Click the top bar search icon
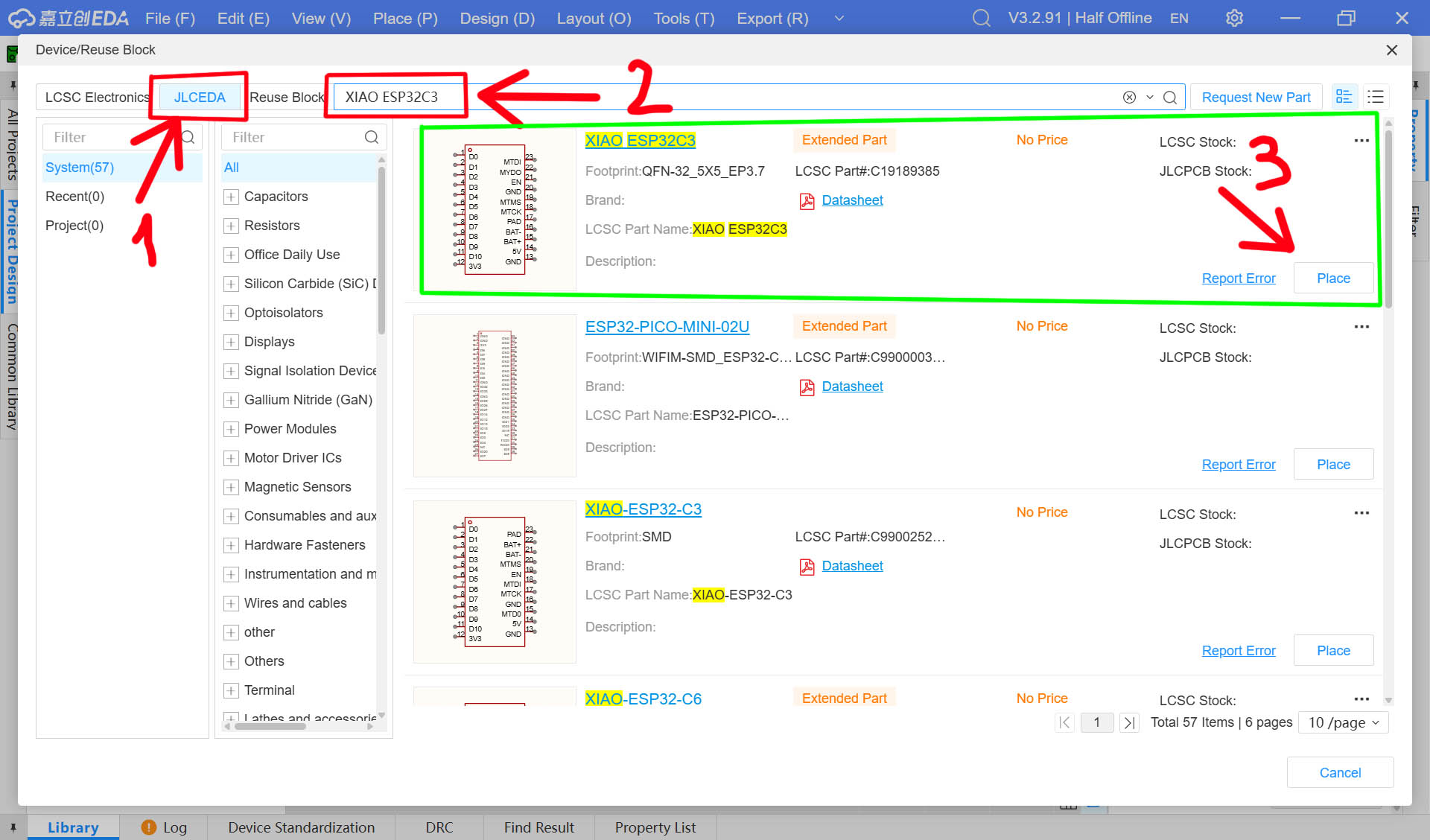 pos(981,18)
